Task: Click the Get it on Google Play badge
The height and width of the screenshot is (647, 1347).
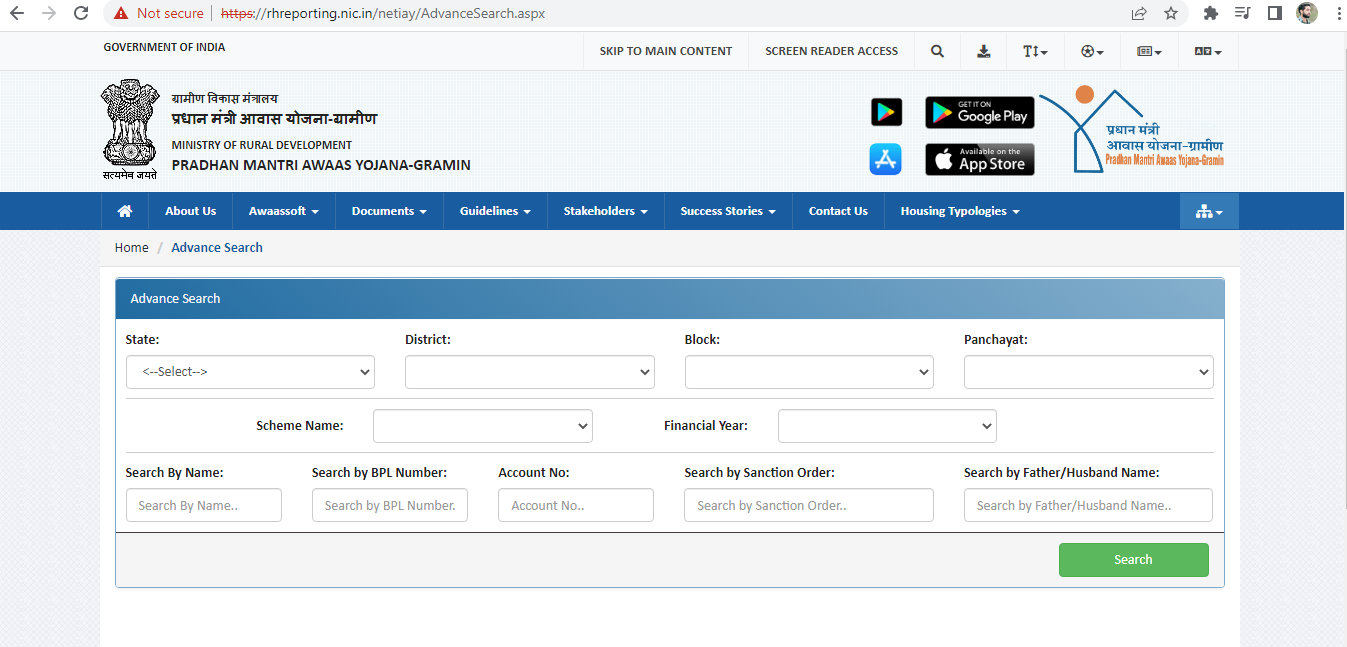Action: click(x=979, y=112)
